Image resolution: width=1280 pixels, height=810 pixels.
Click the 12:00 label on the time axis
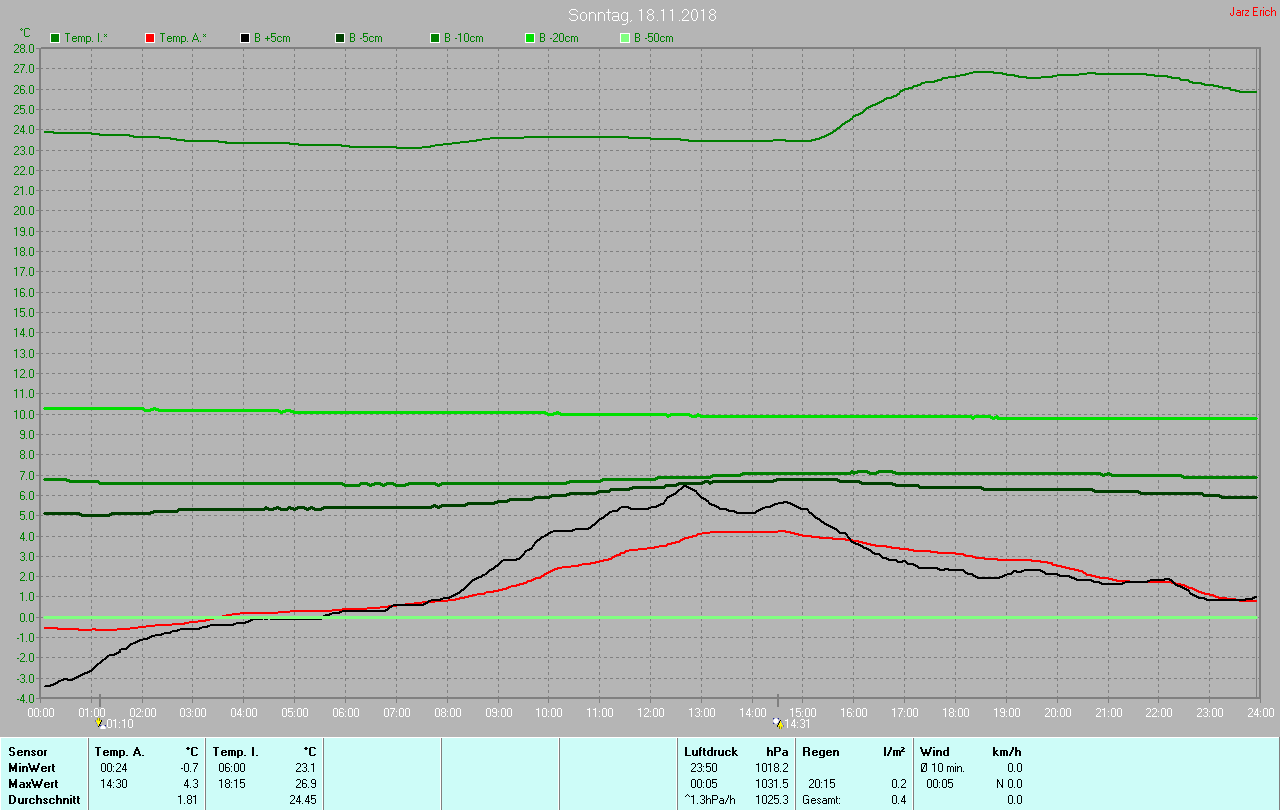[650, 712]
